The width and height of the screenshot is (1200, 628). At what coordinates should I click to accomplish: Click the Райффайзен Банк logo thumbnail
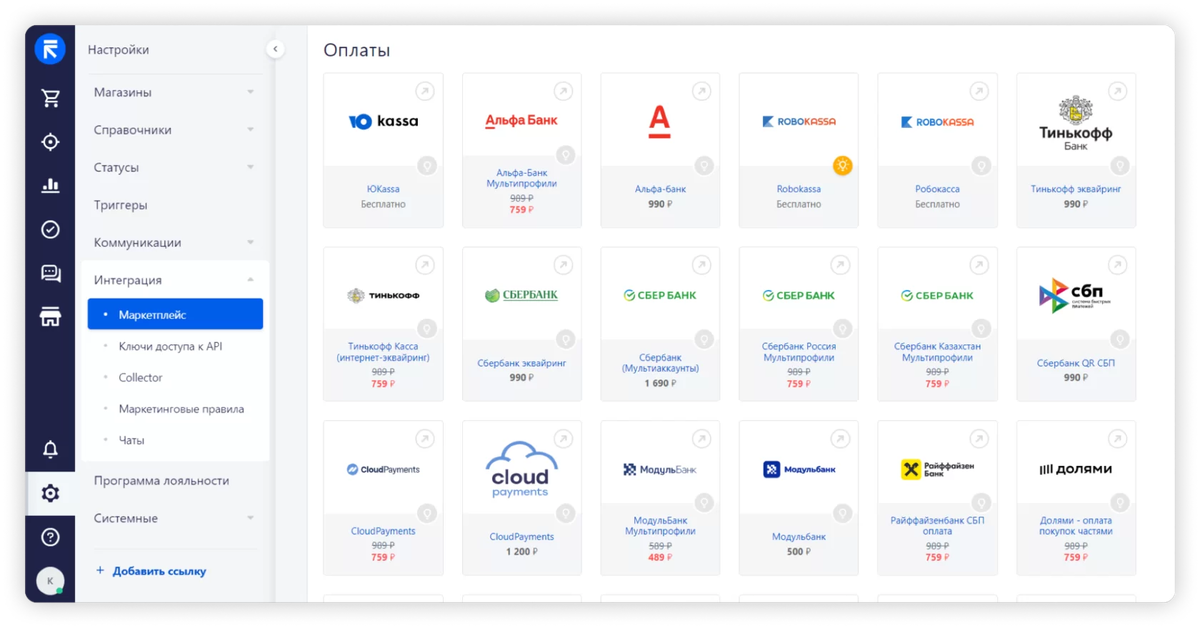click(x=937, y=469)
